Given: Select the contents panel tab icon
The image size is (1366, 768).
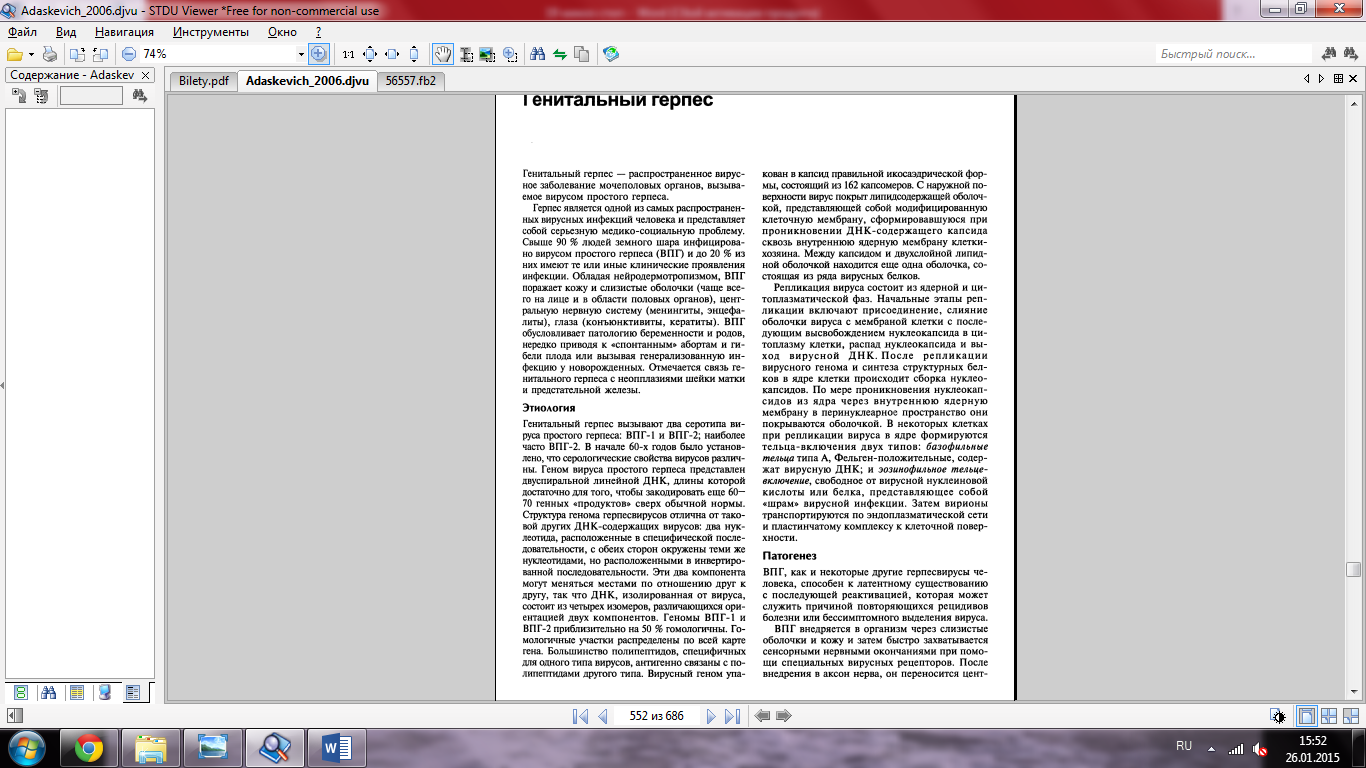Looking at the screenshot, I should [x=134, y=692].
